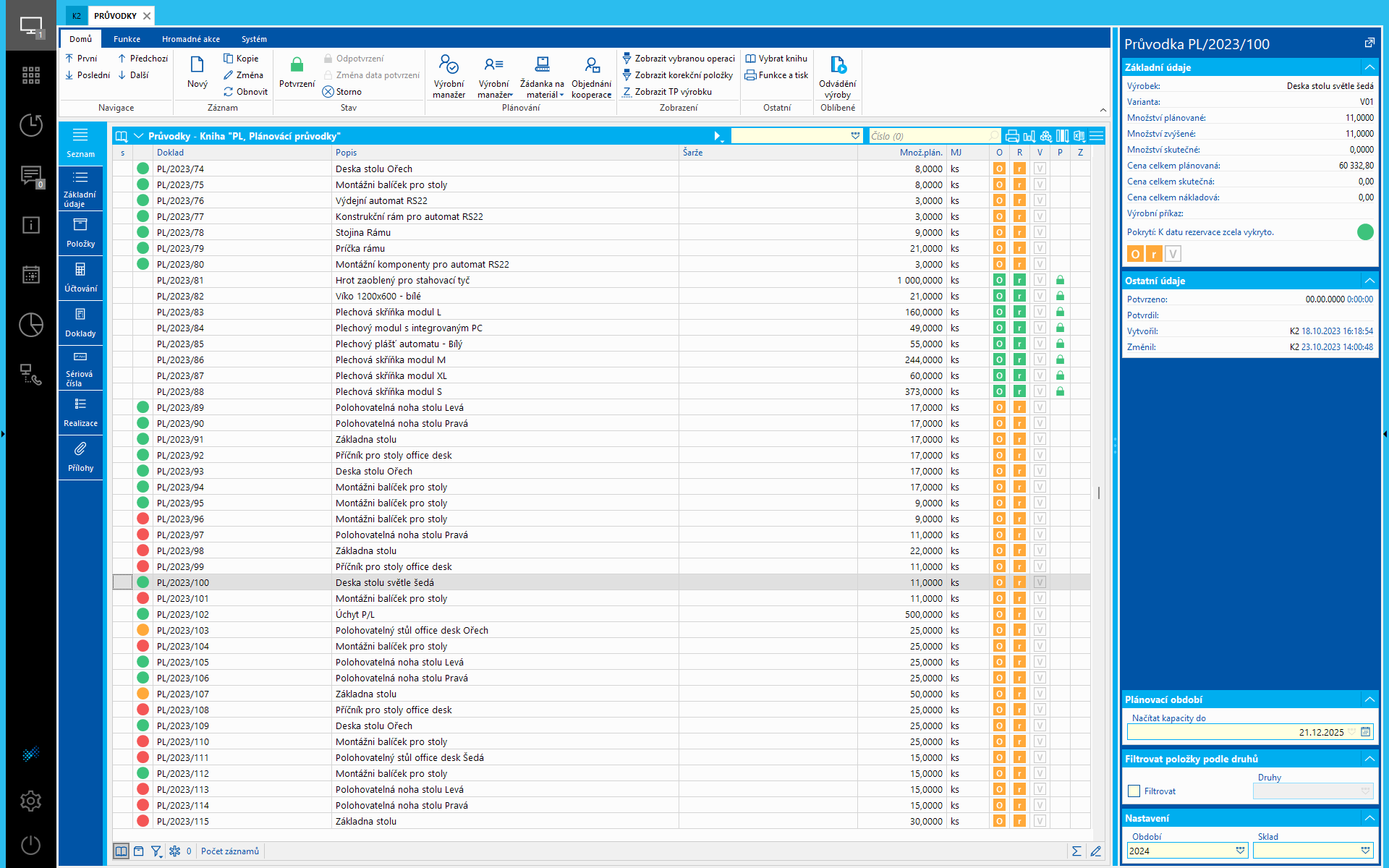This screenshot has height=868, width=1389.
Task: Click the print icon in grid header
Action: point(1012,136)
